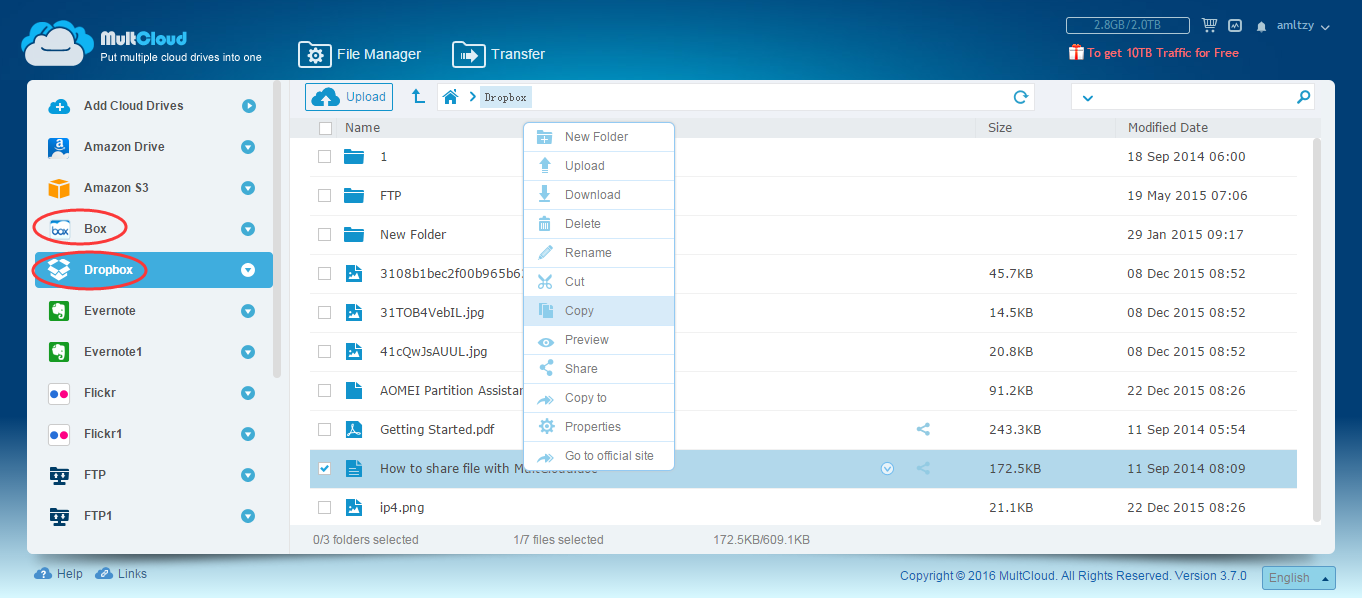Screen dimensions: 1362x599
Task: Check the box for 41cQwJsAUUL.jpg
Action: tap(324, 352)
